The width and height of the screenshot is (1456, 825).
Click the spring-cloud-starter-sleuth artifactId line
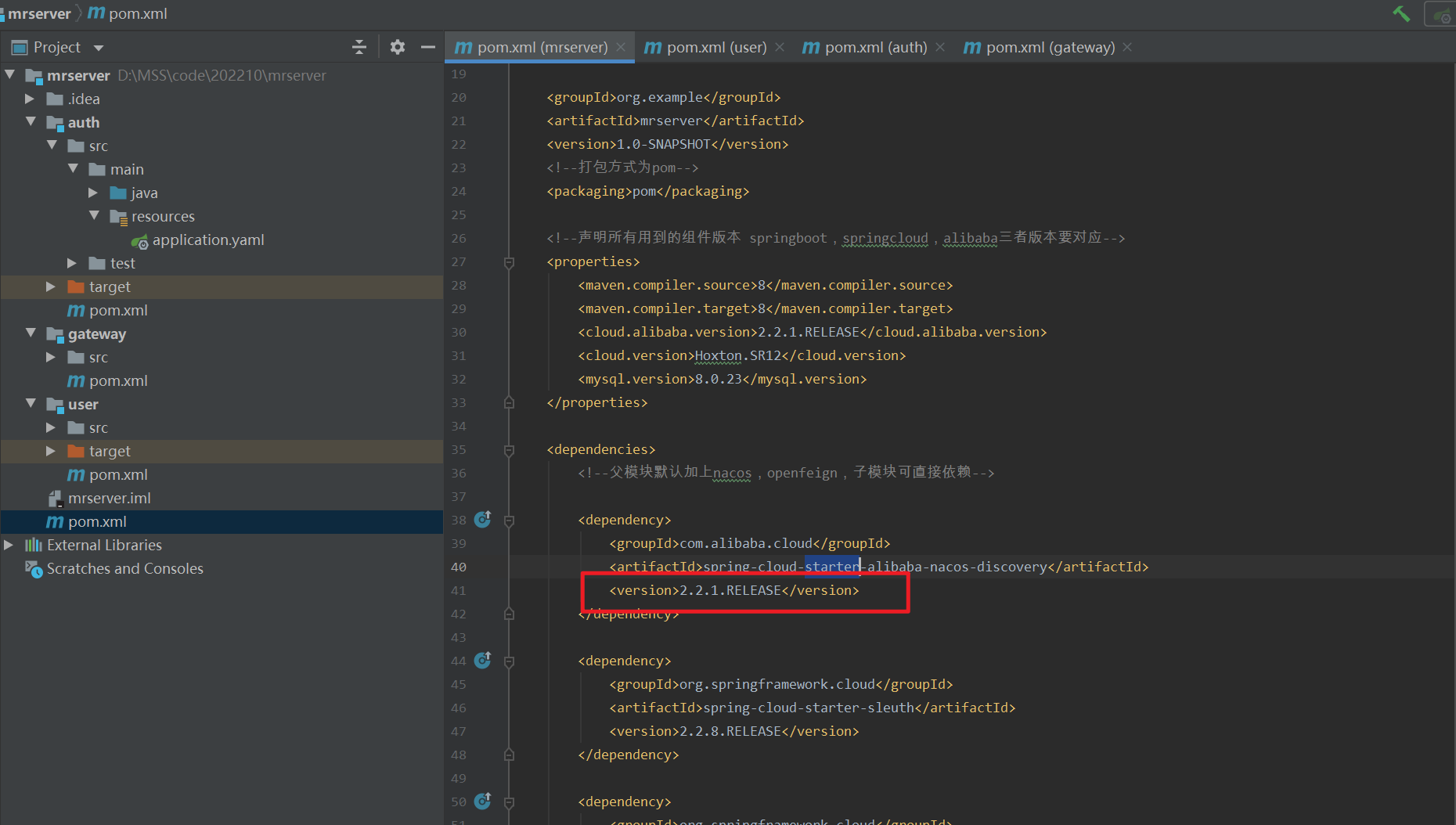[813, 708]
